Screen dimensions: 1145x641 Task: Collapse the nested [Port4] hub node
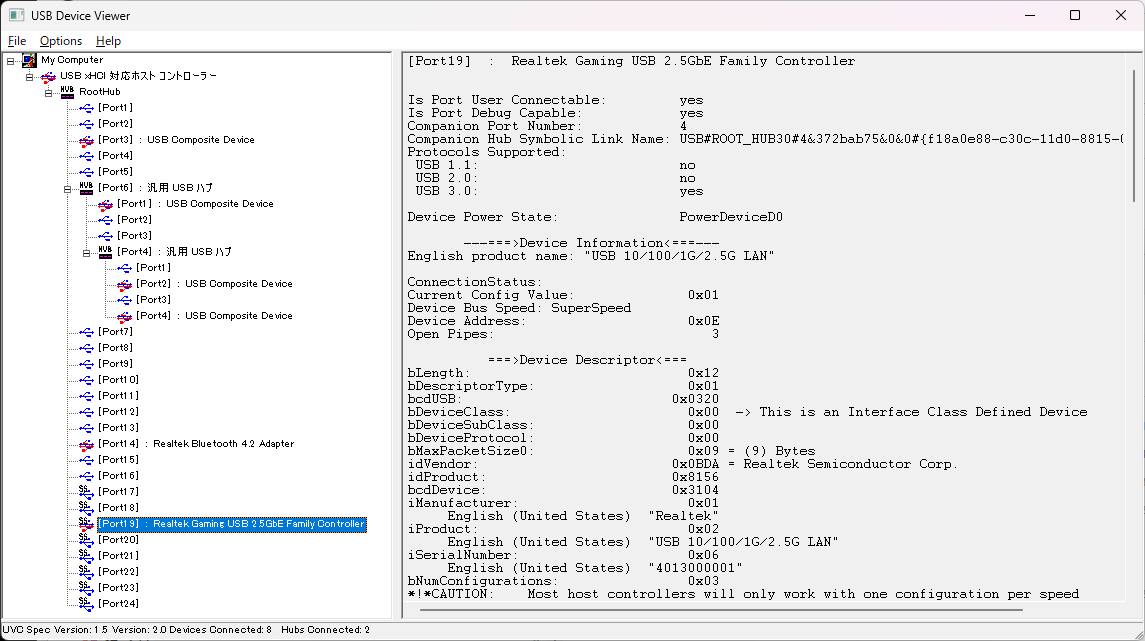point(86,253)
